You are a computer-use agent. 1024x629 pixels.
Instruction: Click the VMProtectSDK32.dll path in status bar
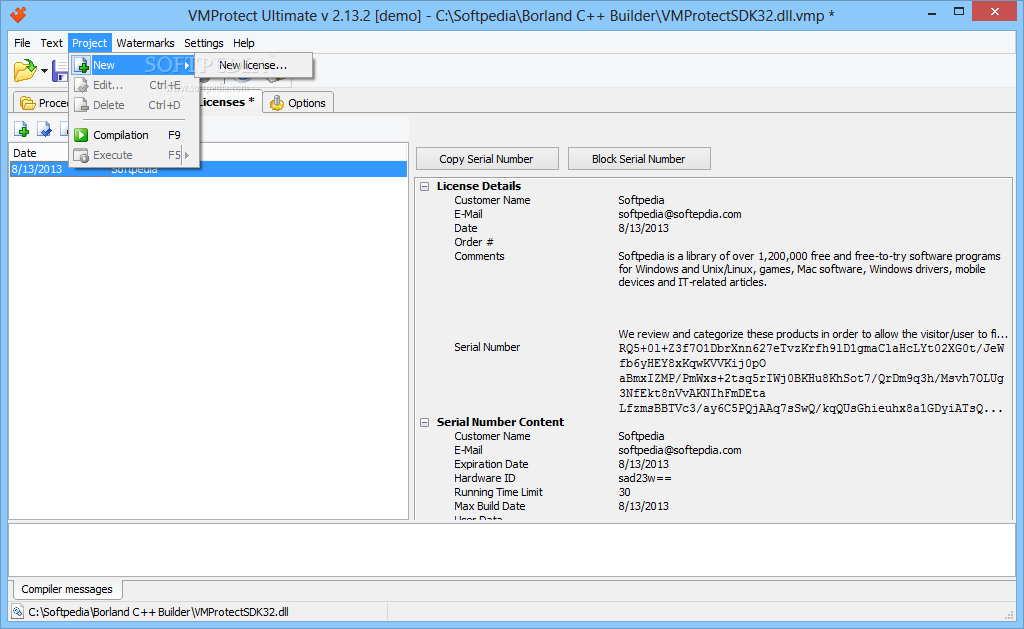tap(159, 612)
